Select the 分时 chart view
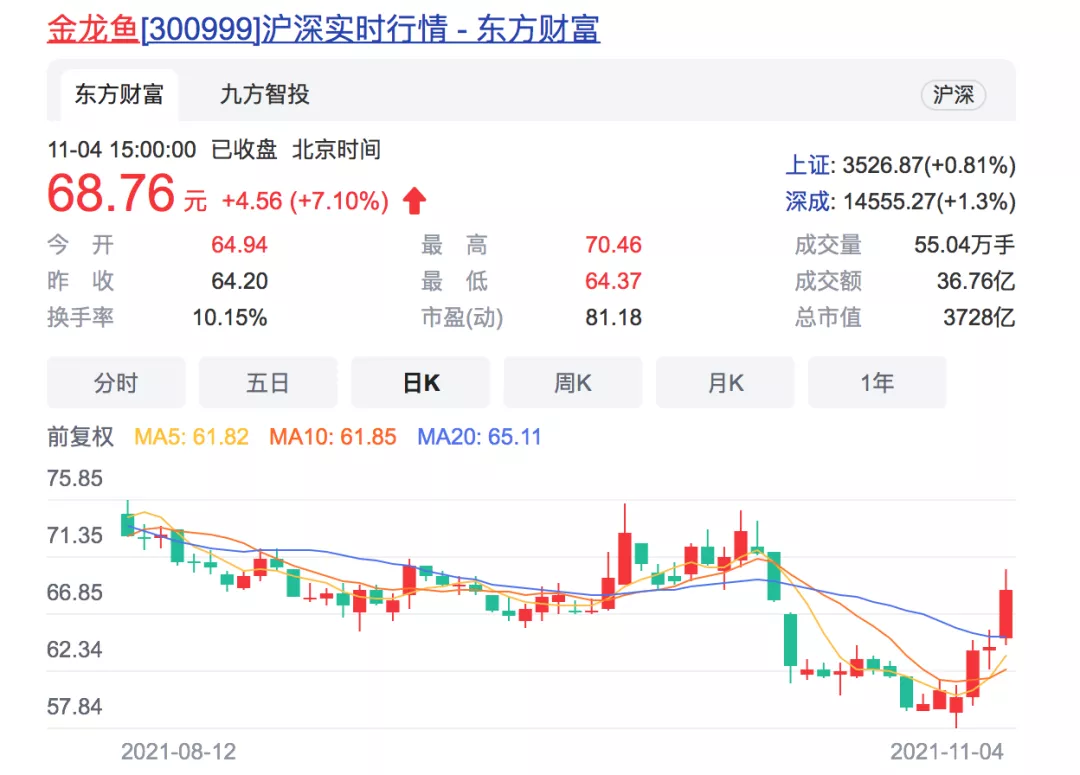This screenshot has height=775, width=1080. (x=116, y=383)
